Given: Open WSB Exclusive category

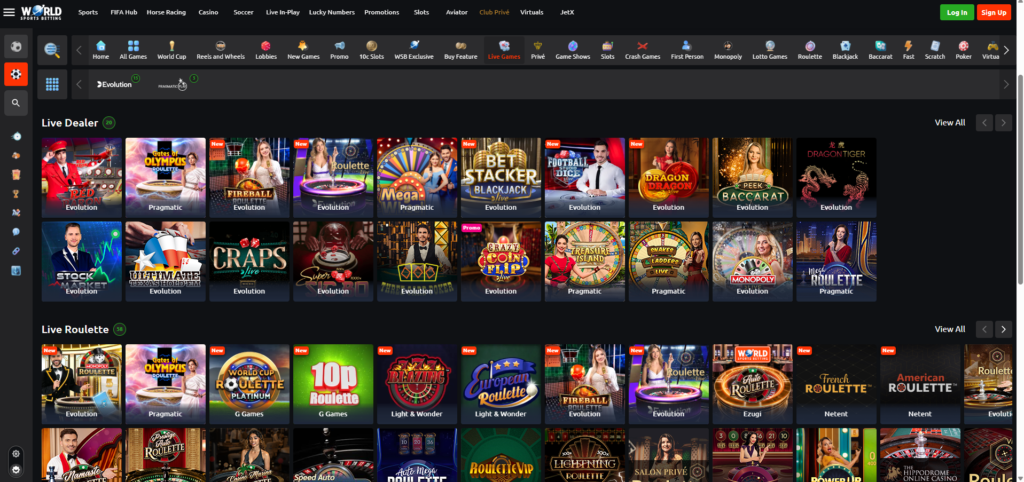Looking at the screenshot, I should [x=414, y=50].
